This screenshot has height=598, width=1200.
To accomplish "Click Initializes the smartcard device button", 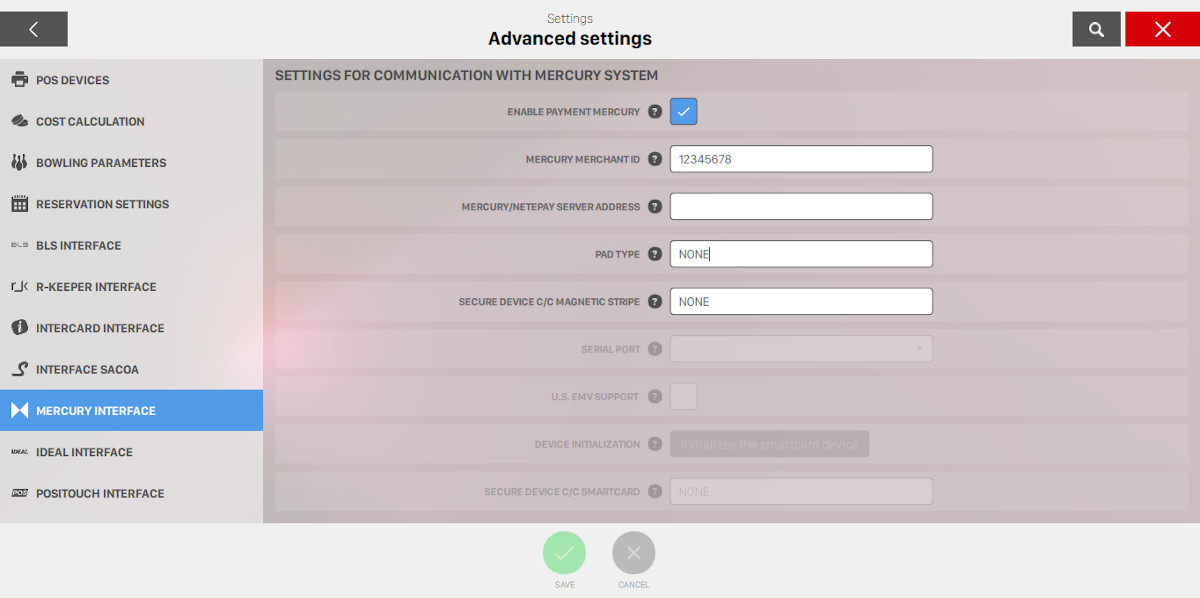I will pos(769,444).
